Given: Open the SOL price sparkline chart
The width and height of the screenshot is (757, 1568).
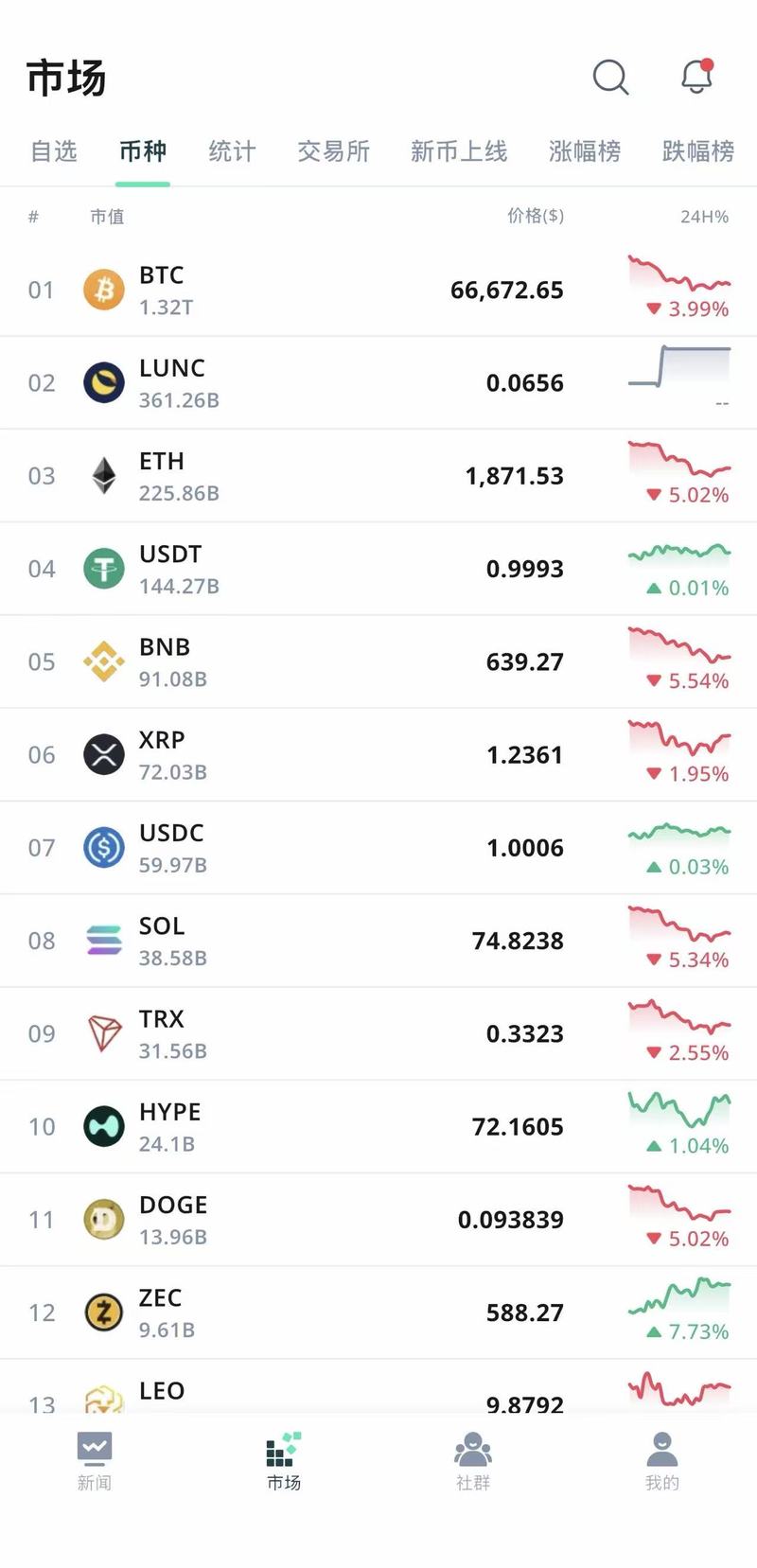Looking at the screenshot, I should [x=679, y=923].
